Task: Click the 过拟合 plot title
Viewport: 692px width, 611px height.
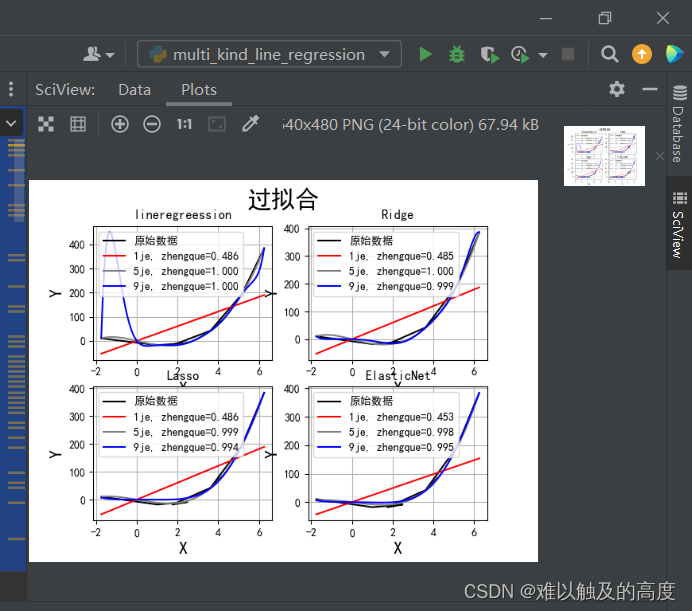Action: coord(283,199)
